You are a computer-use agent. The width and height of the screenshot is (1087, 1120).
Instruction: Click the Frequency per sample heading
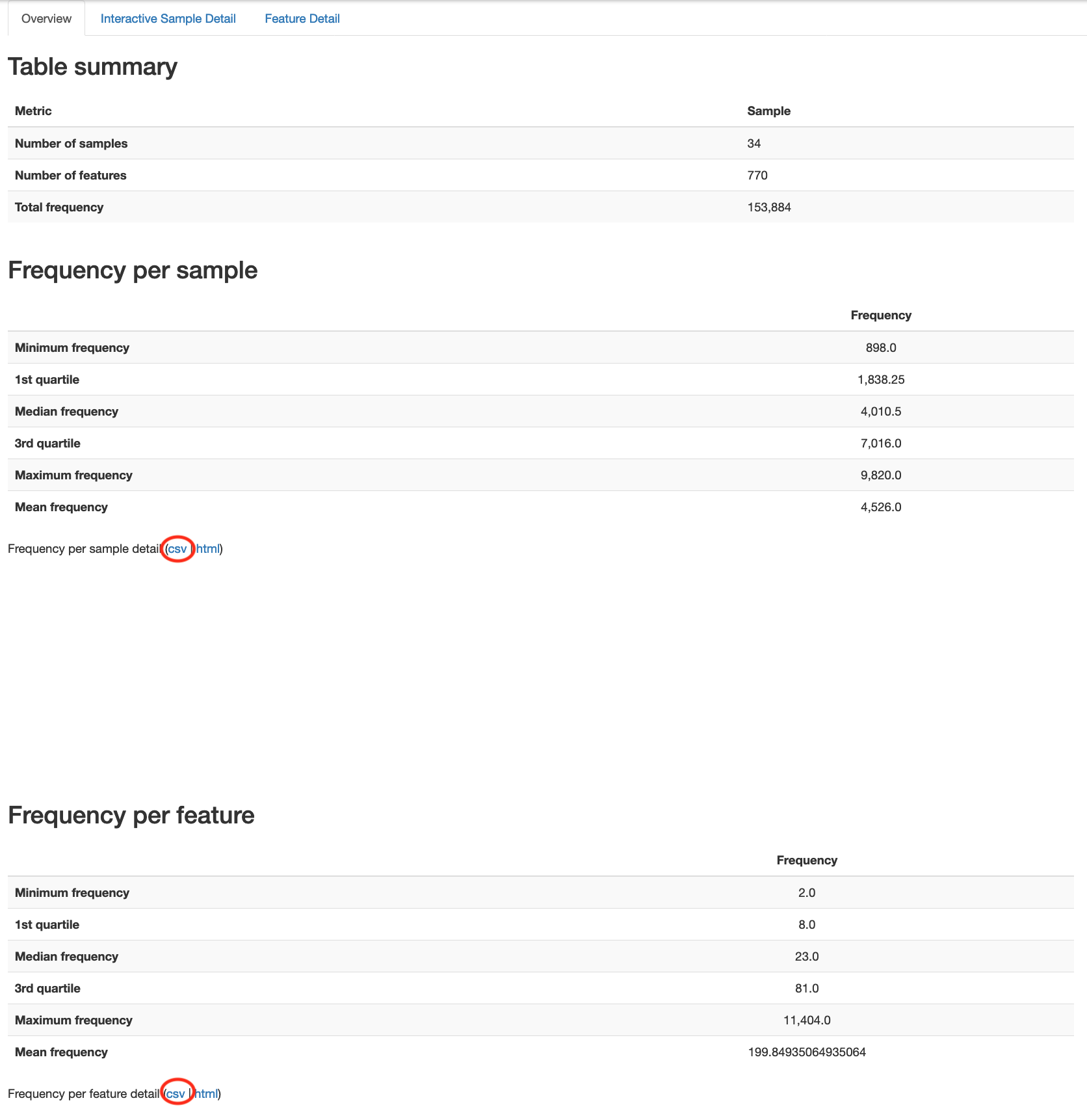point(133,270)
